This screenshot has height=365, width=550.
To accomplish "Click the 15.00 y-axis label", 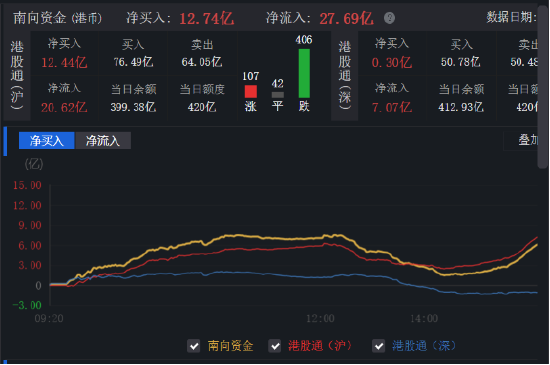I will 27,185.
